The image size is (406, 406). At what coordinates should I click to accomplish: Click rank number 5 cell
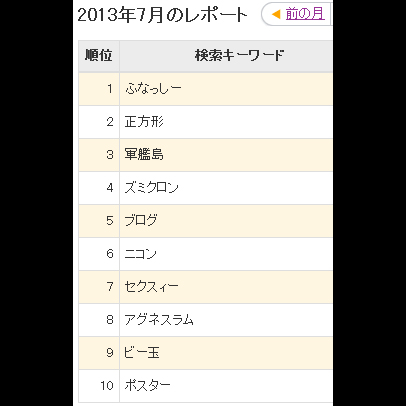[99, 221]
